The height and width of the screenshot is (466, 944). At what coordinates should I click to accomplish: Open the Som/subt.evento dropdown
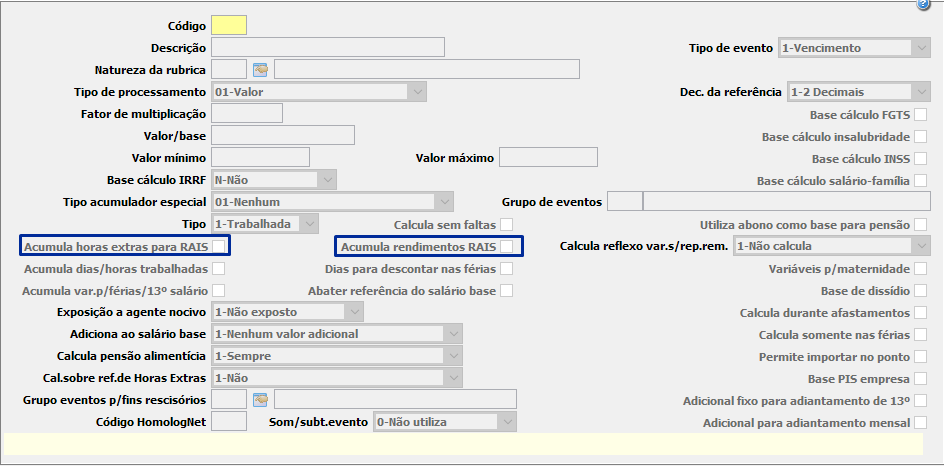point(444,422)
